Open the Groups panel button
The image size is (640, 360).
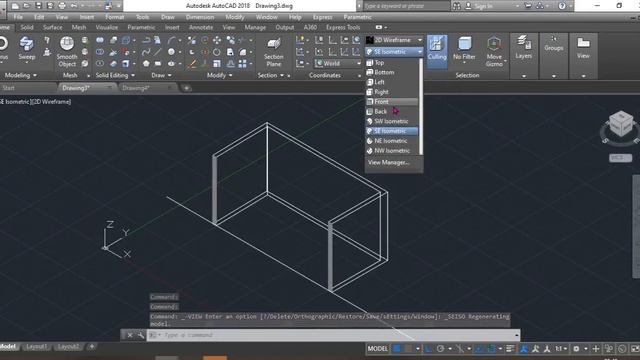point(553,44)
